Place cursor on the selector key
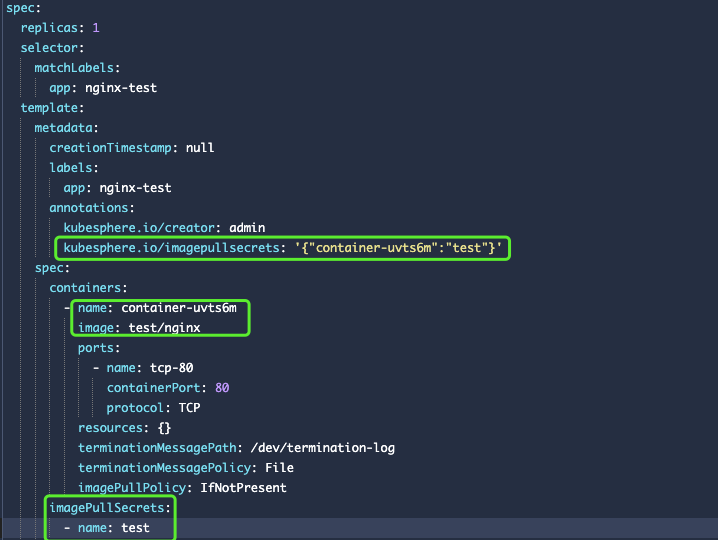This screenshot has width=718, height=540. (x=51, y=48)
